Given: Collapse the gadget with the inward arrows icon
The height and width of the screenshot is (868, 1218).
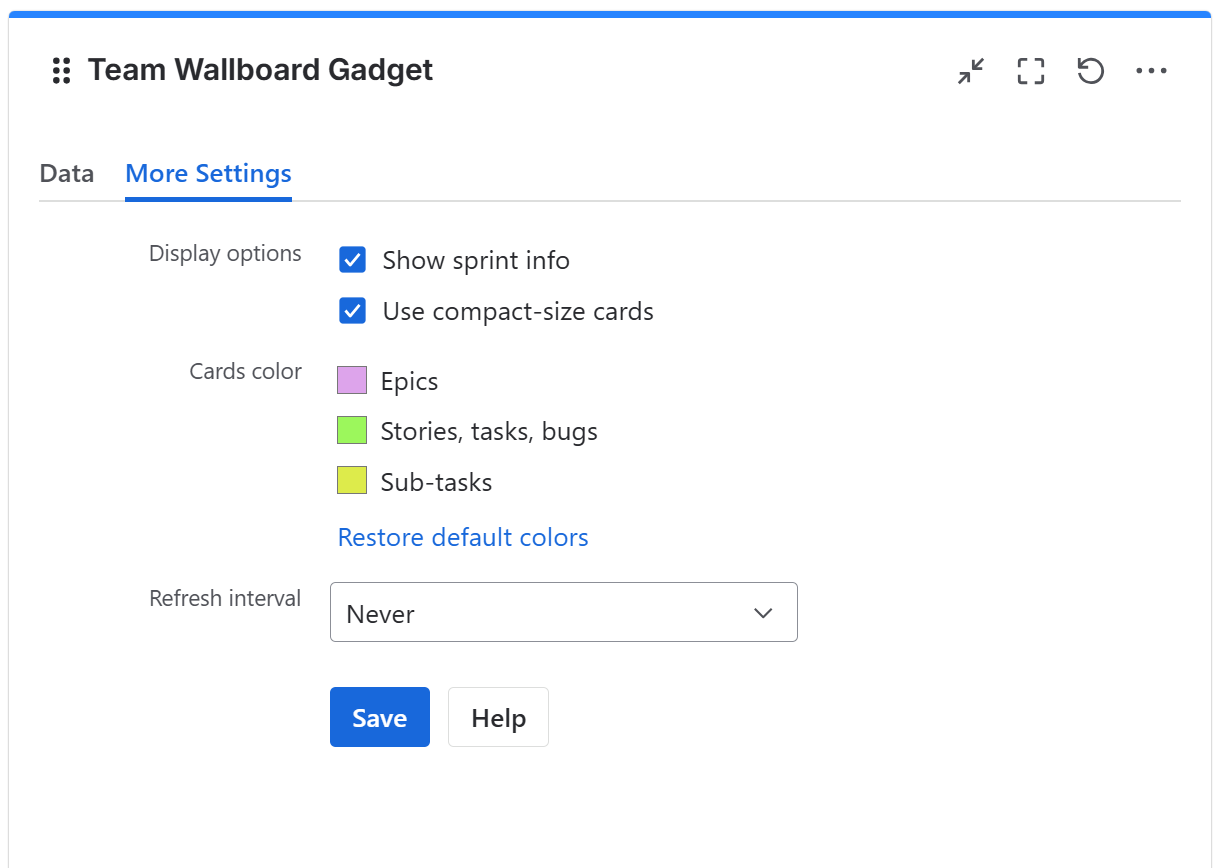Looking at the screenshot, I should tap(970, 70).
